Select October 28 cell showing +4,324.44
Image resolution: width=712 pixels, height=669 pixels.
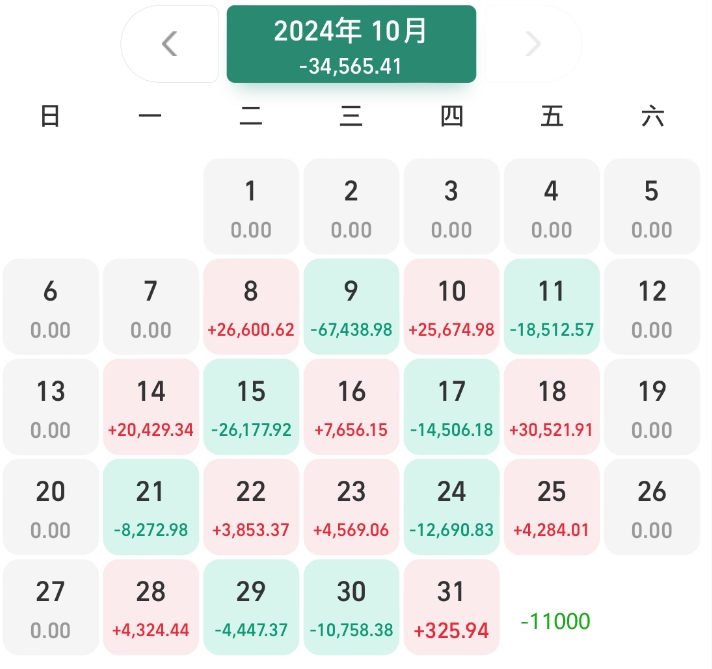tap(151, 607)
